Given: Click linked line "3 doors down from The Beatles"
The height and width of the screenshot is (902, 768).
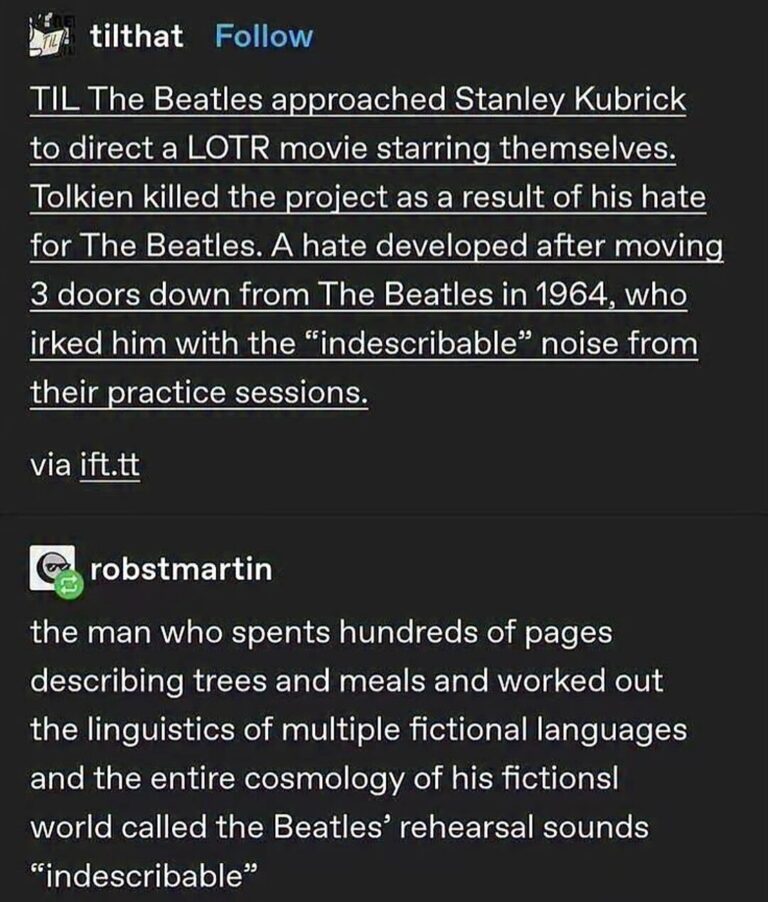Looking at the screenshot, I should pos(358,295).
